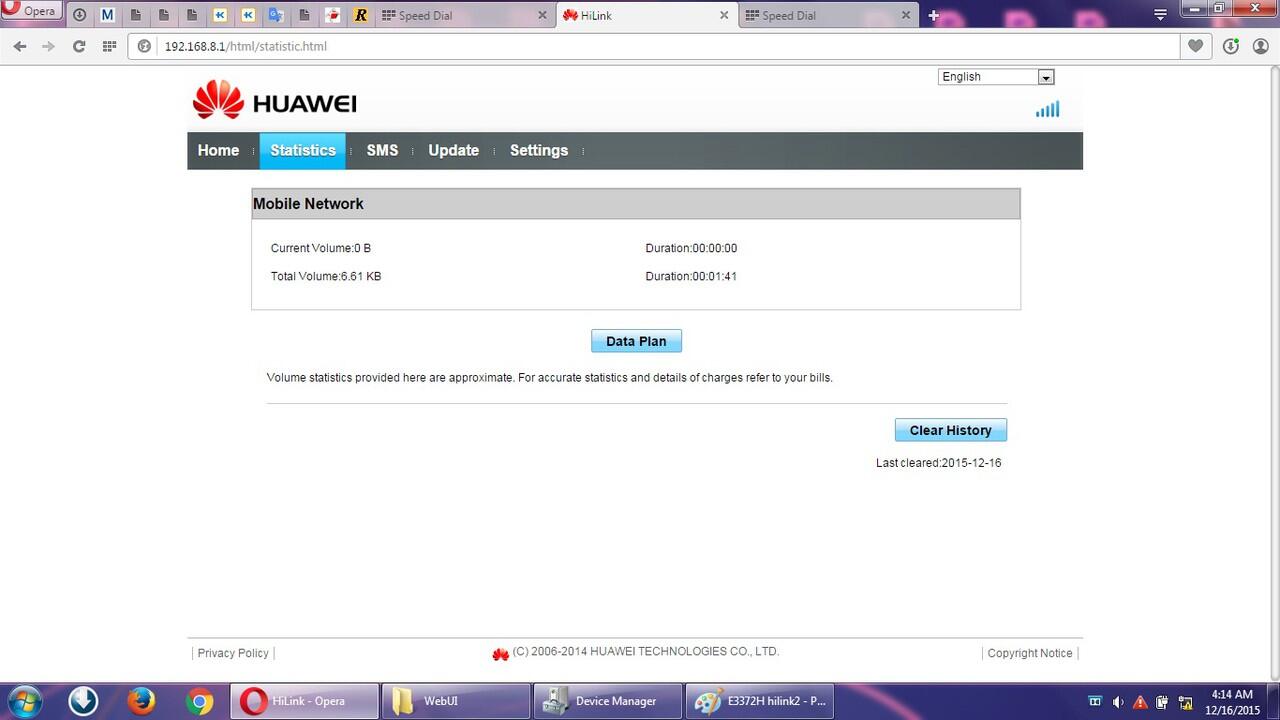Open the pinned Google Translate tab
This screenshot has height=720, width=1280.
tap(276, 15)
